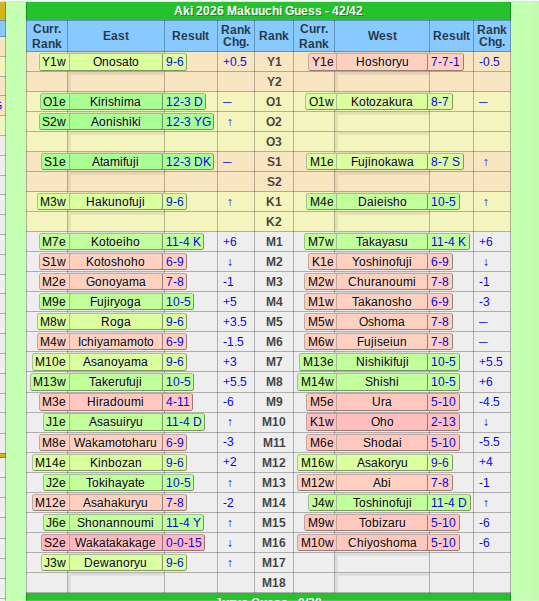The width and height of the screenshot is (539, 601).
Task: Select the 12-3 DK result cell
Action: [x=188, y=161]
